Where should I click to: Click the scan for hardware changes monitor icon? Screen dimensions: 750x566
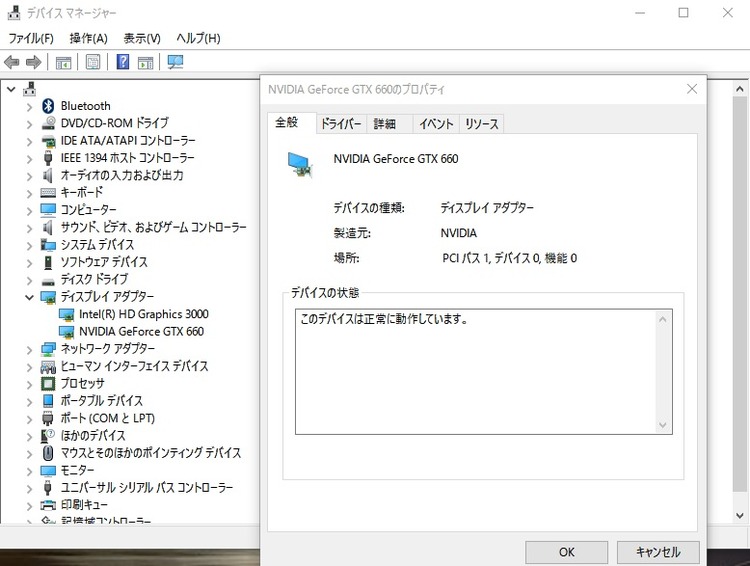176,62
